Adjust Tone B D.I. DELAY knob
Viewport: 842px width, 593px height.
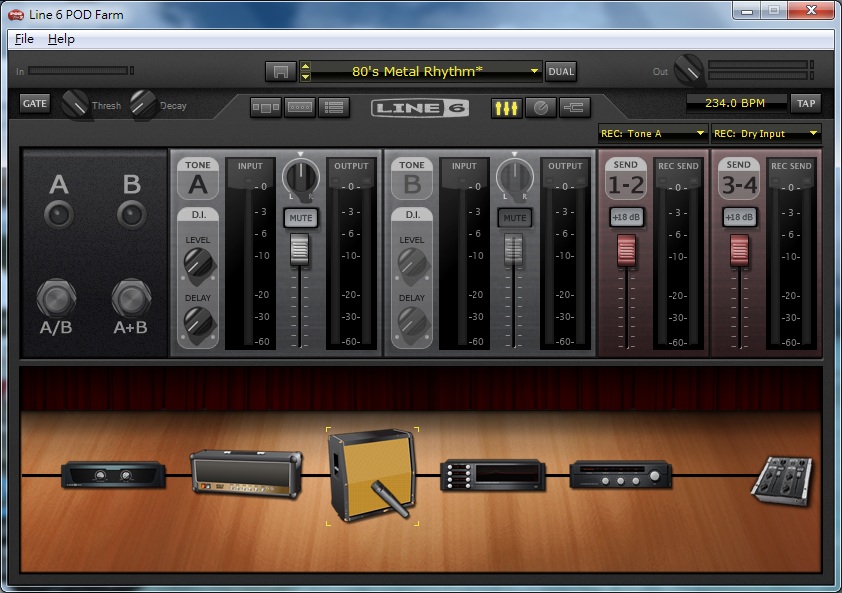(x=412, y=321)
